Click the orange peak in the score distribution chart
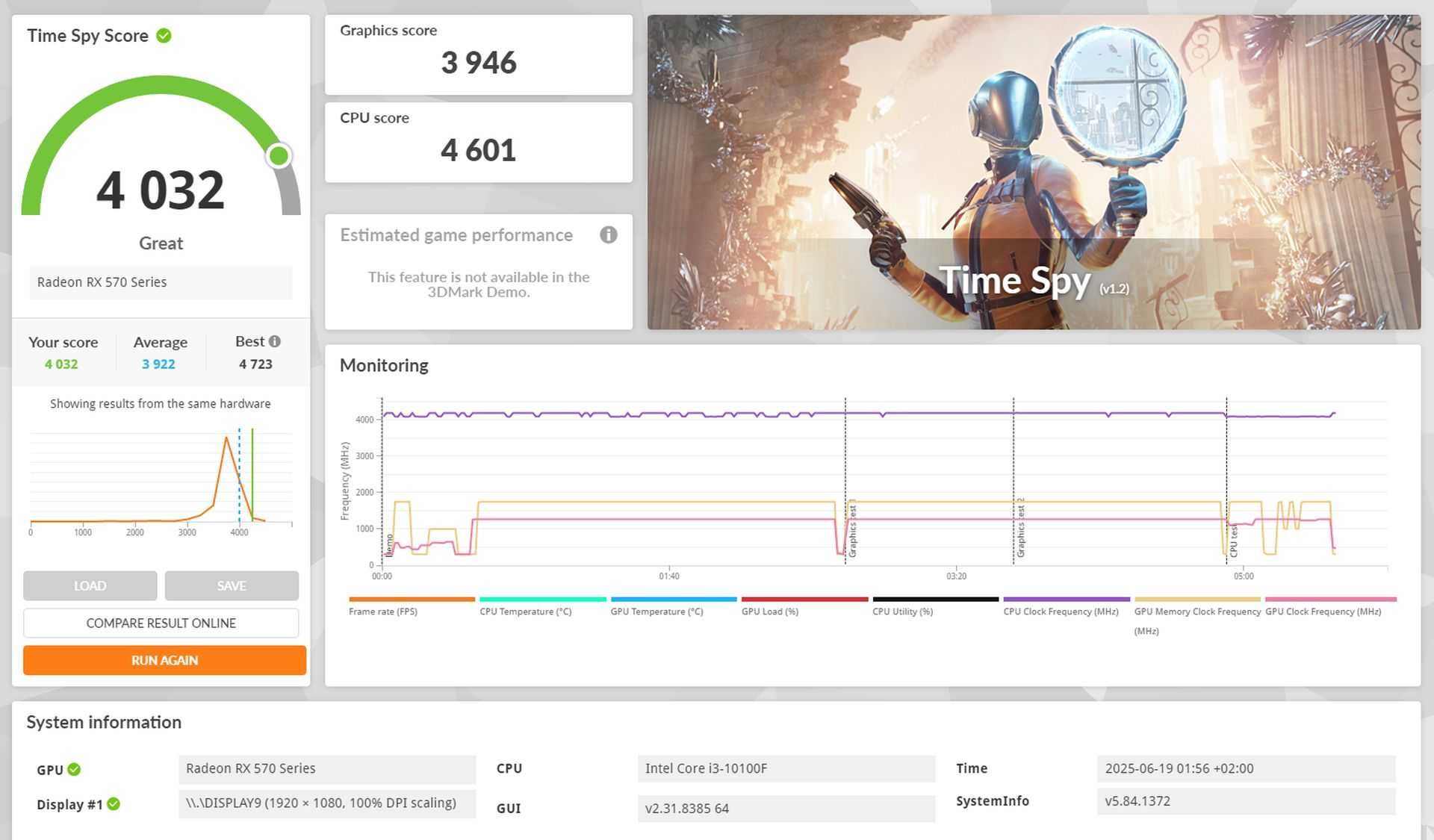 [227, 438]
